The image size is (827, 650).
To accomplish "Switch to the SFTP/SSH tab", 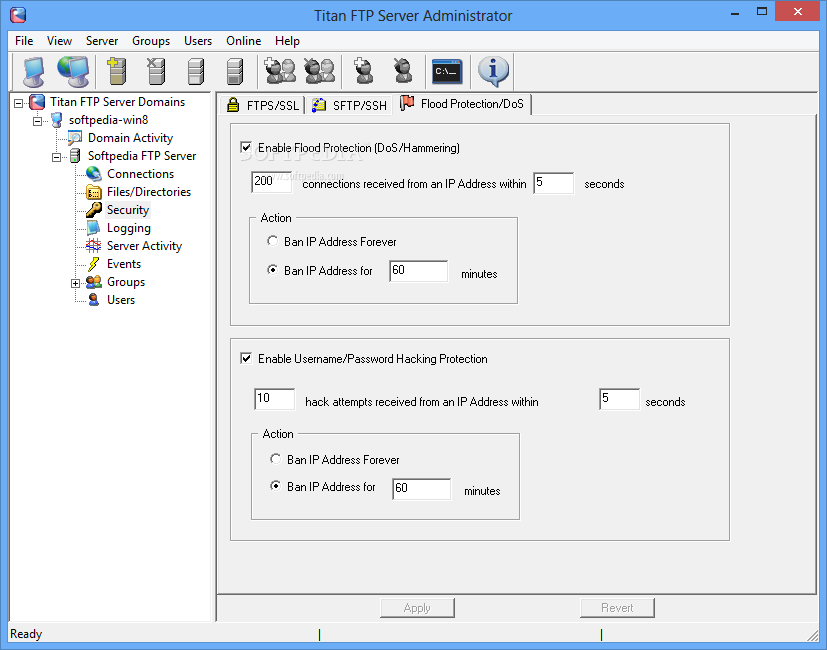I will coord(350,105).
